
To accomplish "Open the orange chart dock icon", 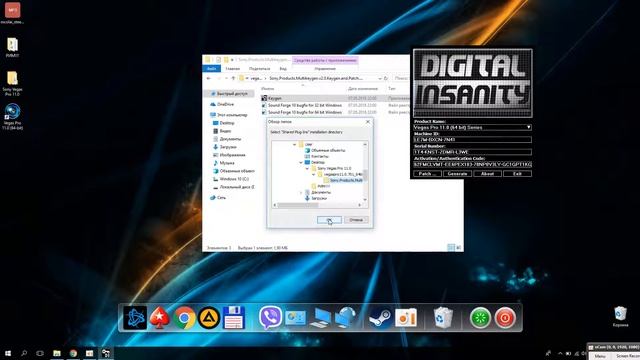I will 406,318.
